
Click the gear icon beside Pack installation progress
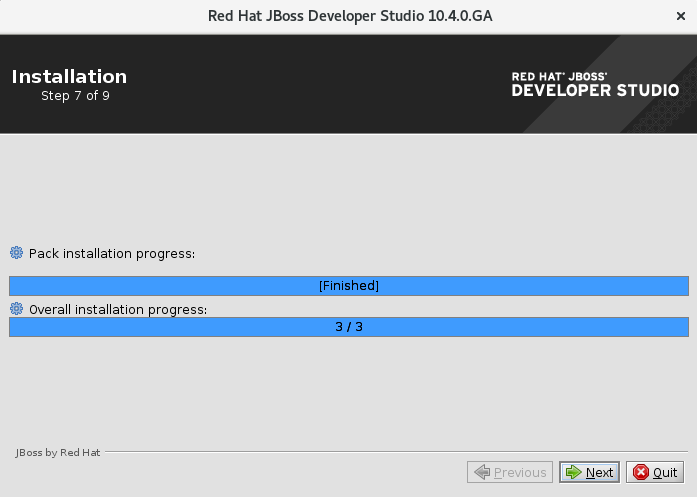click(x=16, y=253)
